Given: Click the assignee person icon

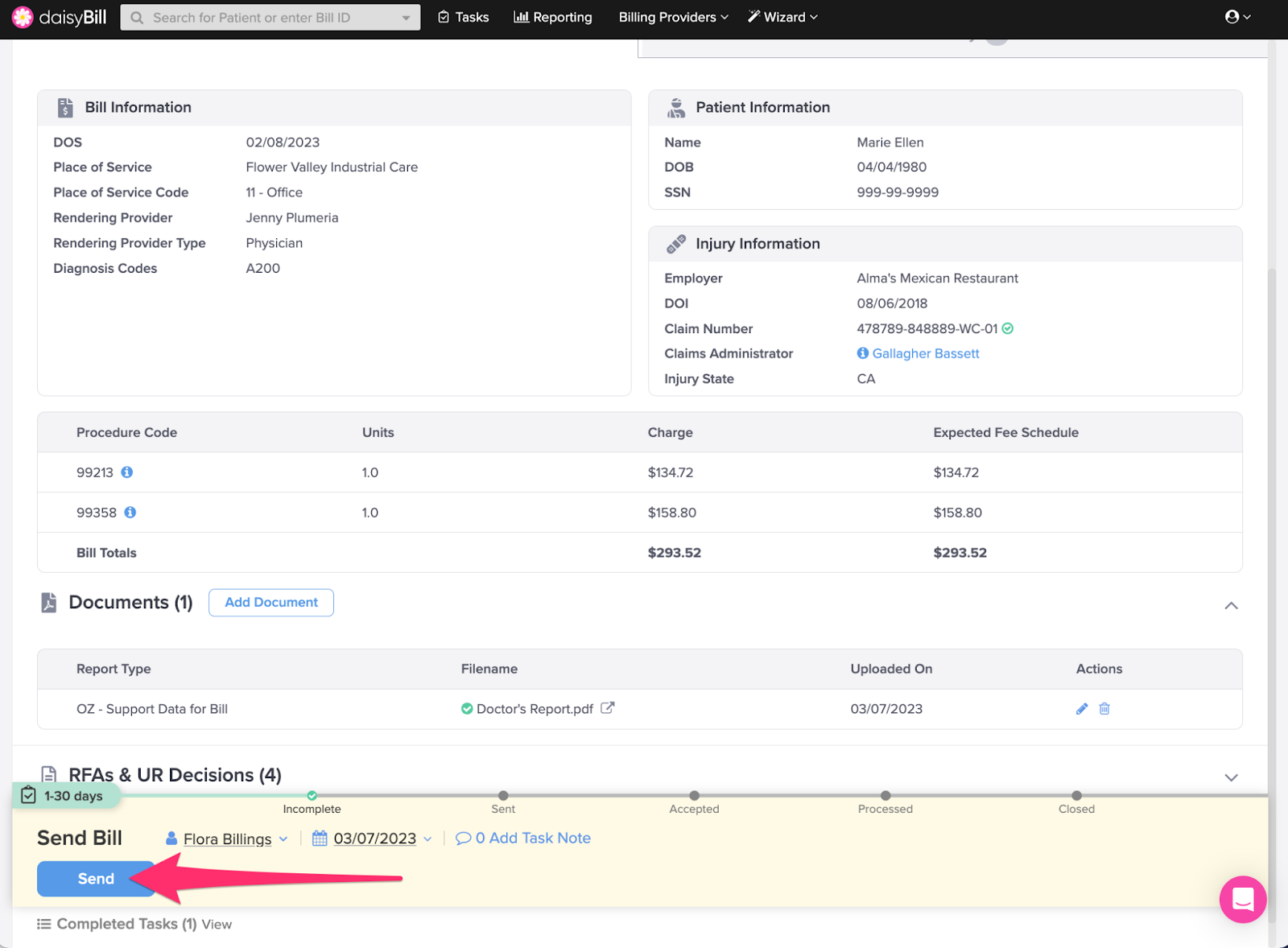Looking at the screenshot, I should pyautogui.click(x=171, y=839).
